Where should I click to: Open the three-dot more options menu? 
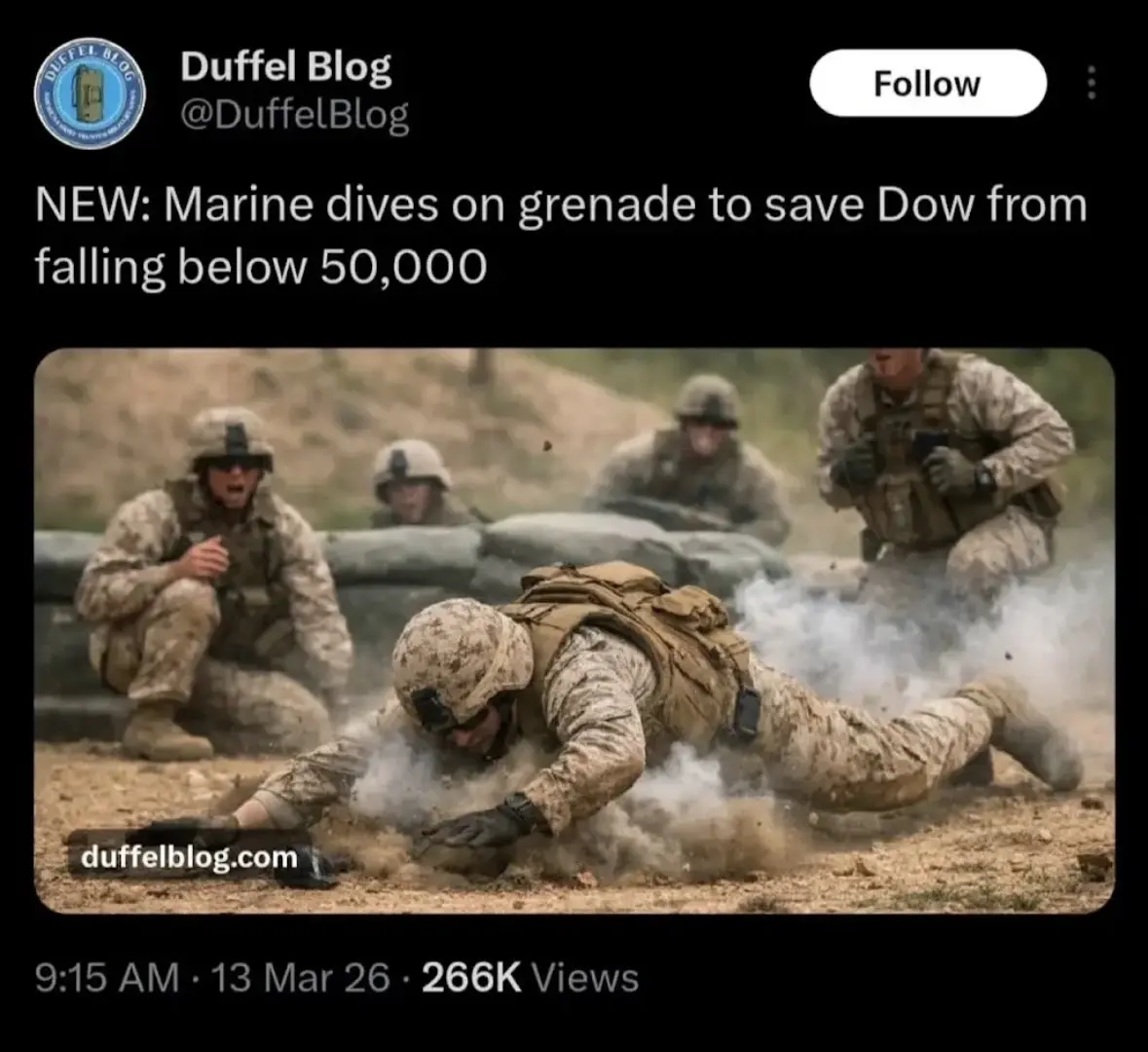(x=1091, y=83)
